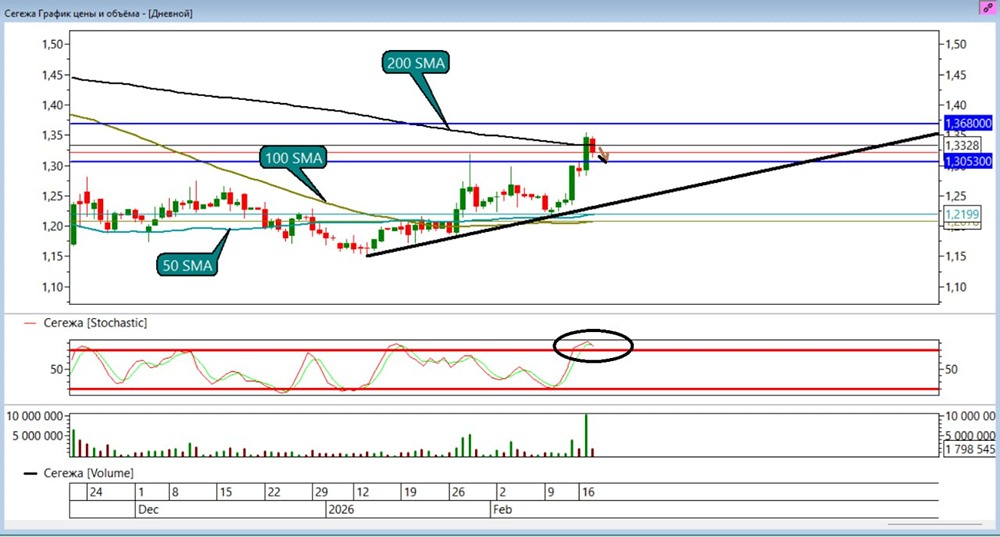This screenshot has width=1000, height=537.
Task: Click the 1,3328 current price tag
Action: 962,145
